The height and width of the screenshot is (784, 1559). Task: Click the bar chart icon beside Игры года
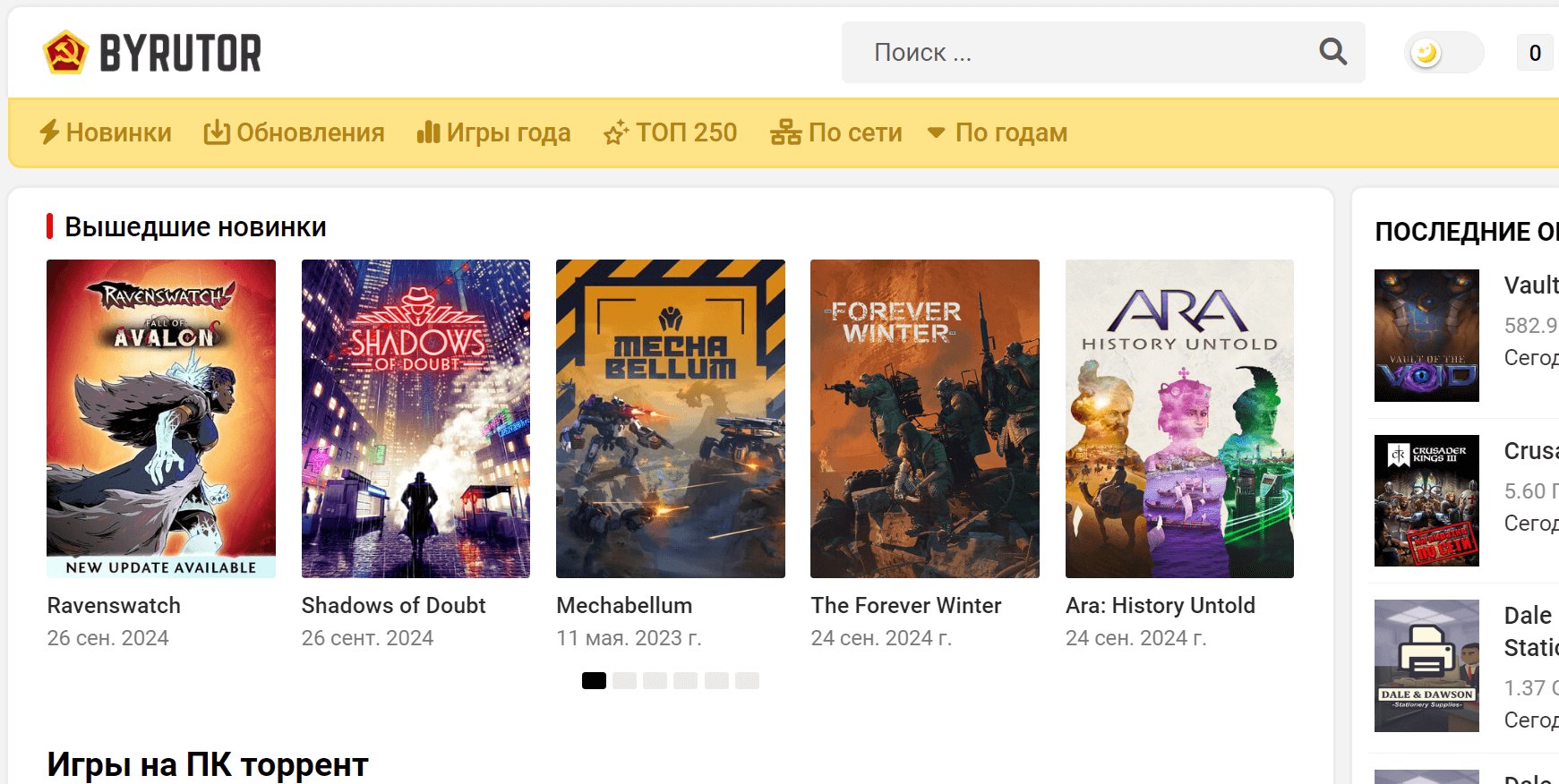428,132
